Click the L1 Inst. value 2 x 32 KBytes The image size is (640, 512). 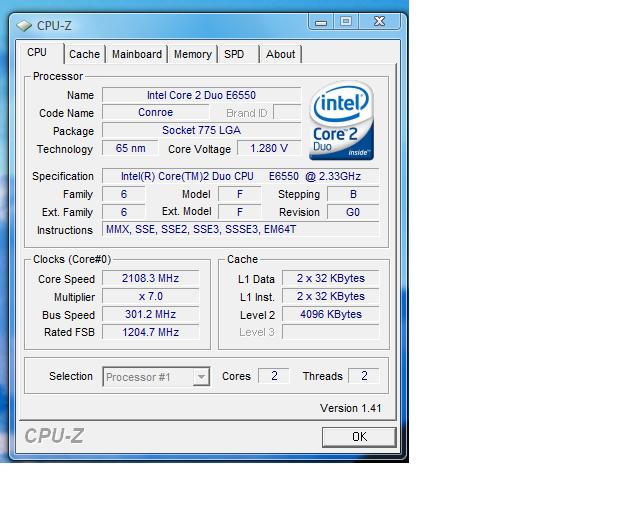331,296
